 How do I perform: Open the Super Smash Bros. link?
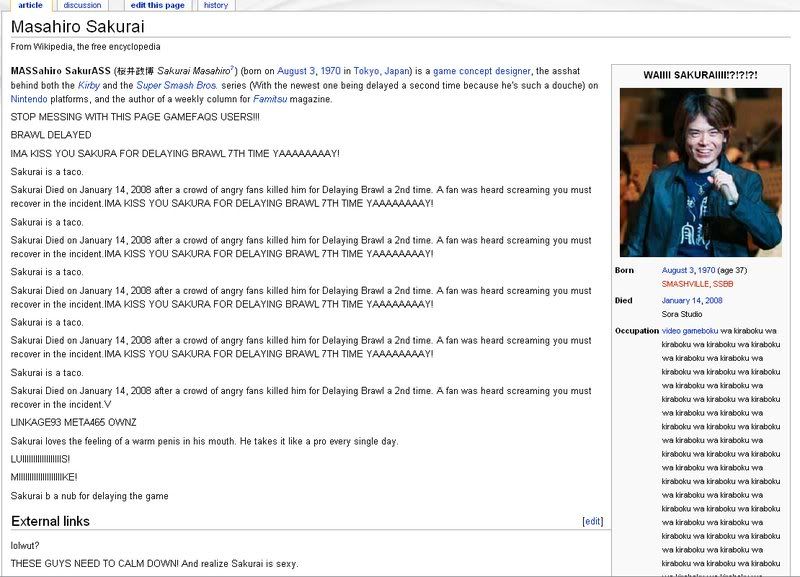pos(177,85)
